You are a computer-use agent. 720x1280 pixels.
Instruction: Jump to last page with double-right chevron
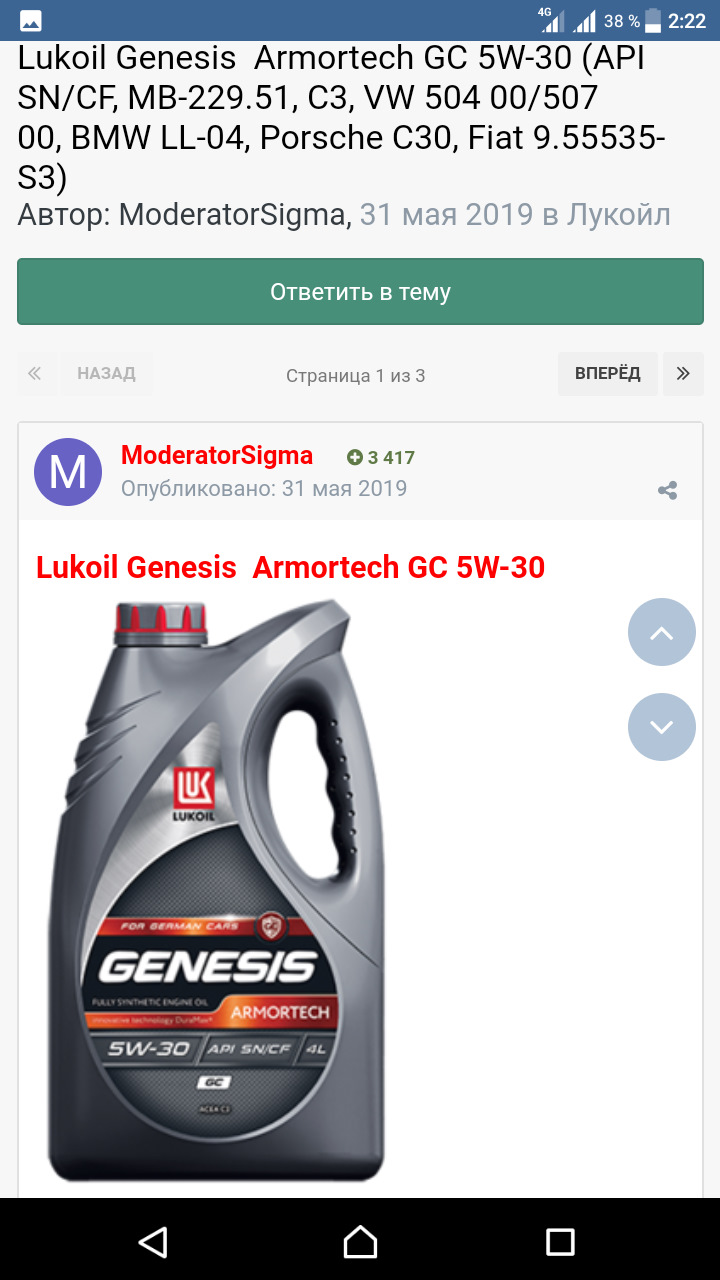click(x=683, y=374)
